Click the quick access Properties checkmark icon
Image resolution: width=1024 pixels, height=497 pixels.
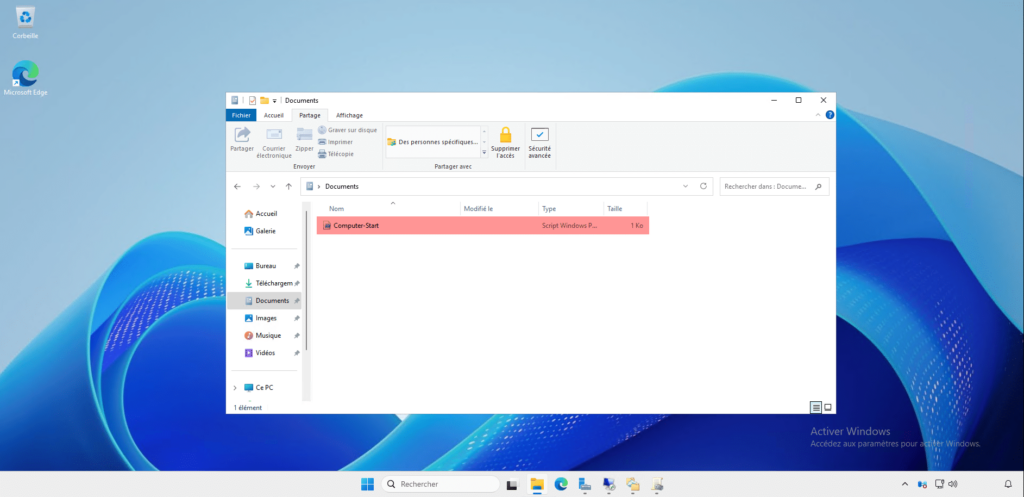pos(252,101)
